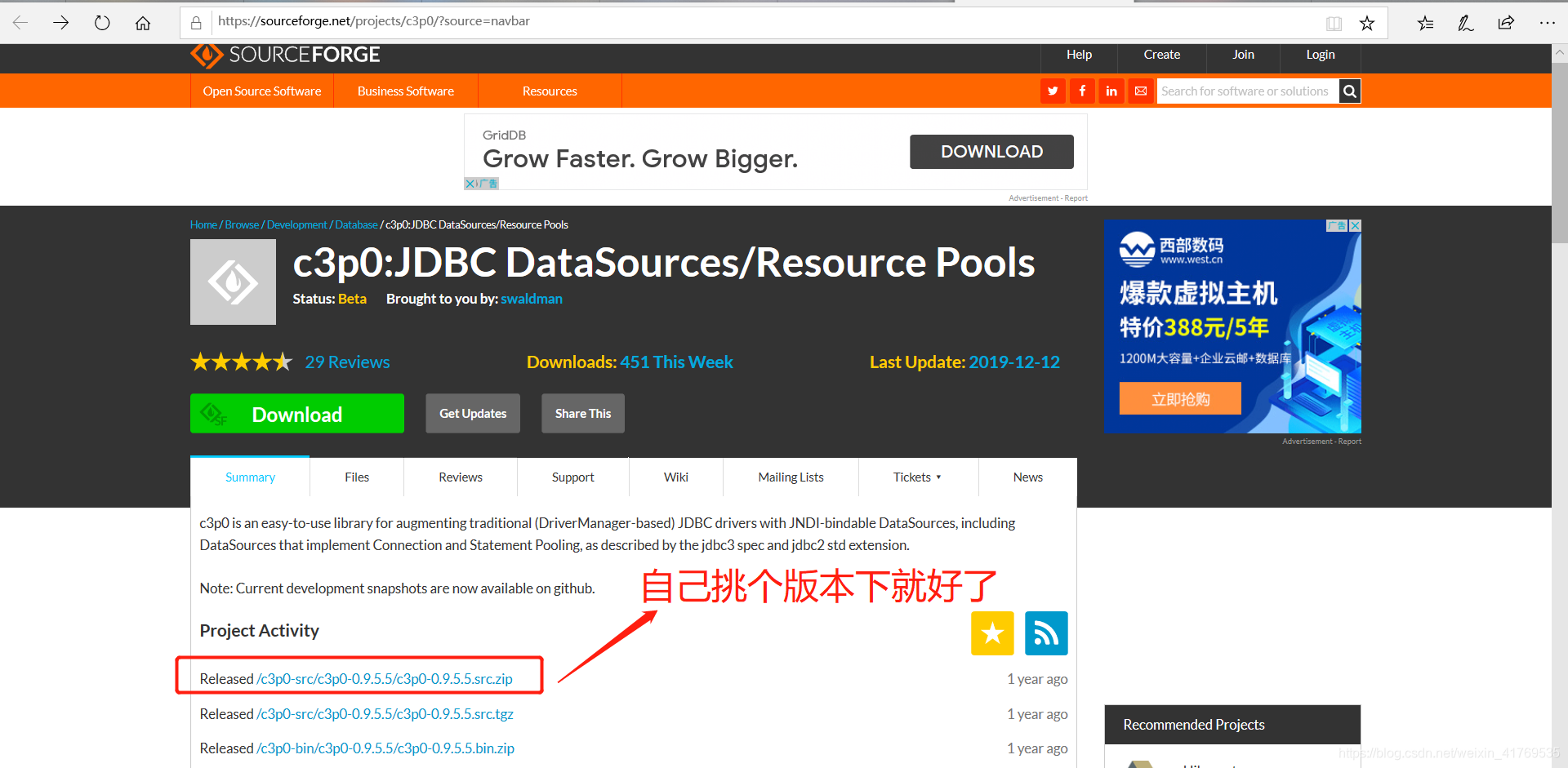1568x768 pixels.
Task: Close the west.cn side advertisement
Action: (x=1355, y=225)
